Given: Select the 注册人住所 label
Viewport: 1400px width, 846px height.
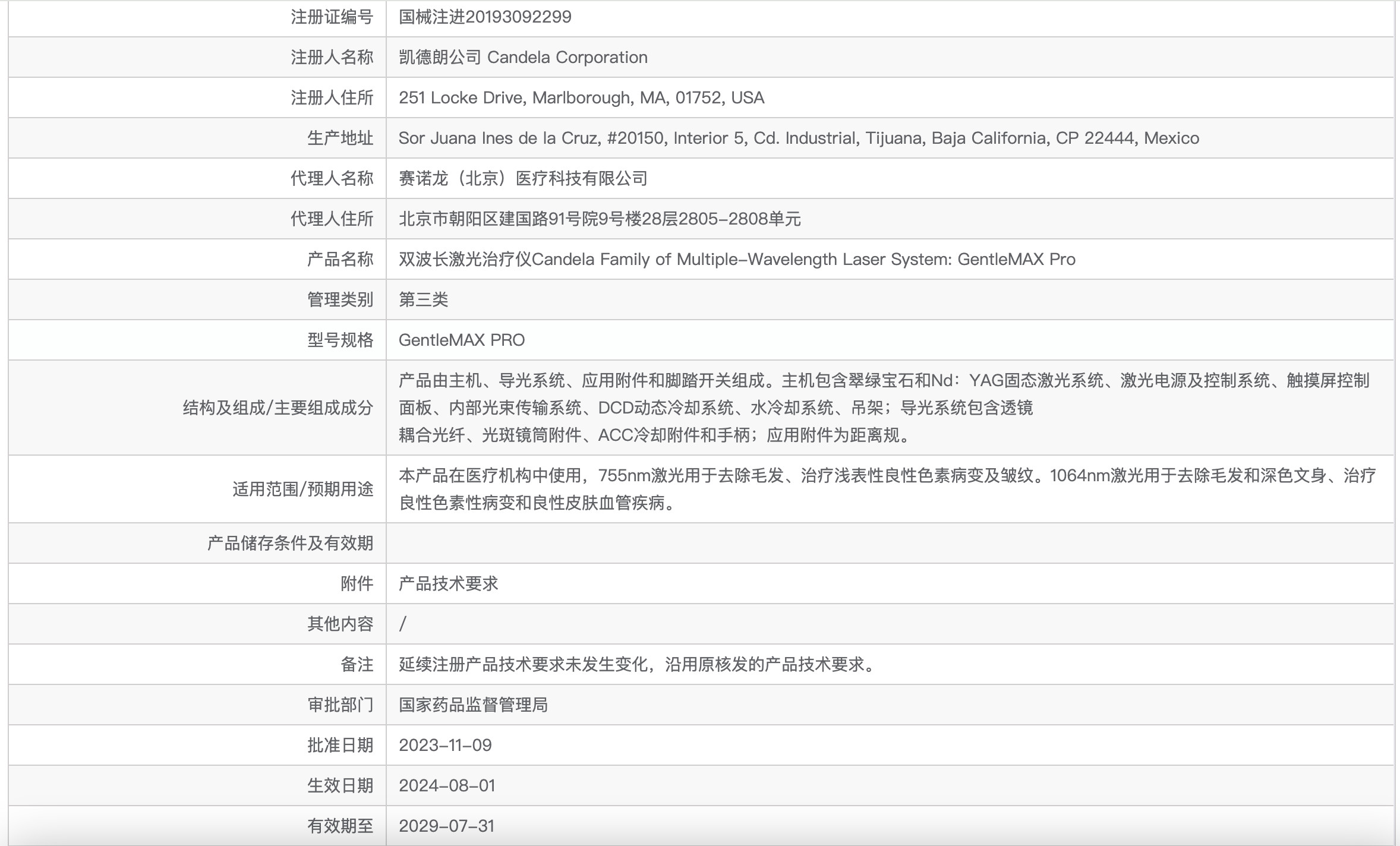Looking at the screenshot, I should [x=332, y=97].
